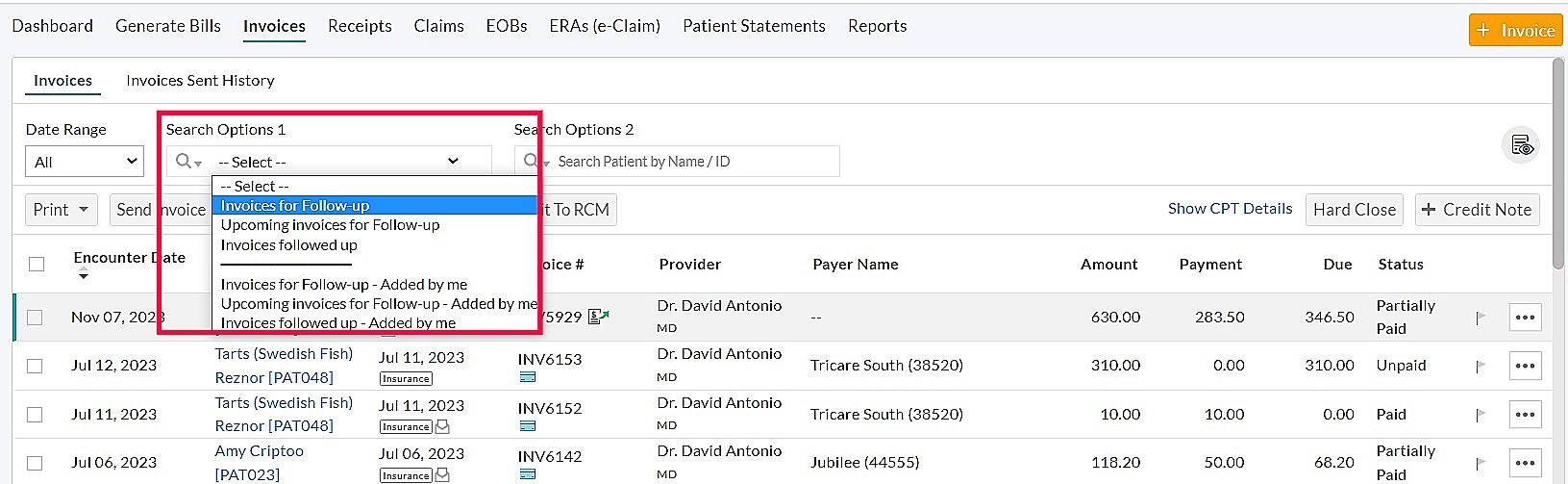Click the invoice preview eye icon
Viewport: 1568px width, 484px height.
[x=1522, y=145]
